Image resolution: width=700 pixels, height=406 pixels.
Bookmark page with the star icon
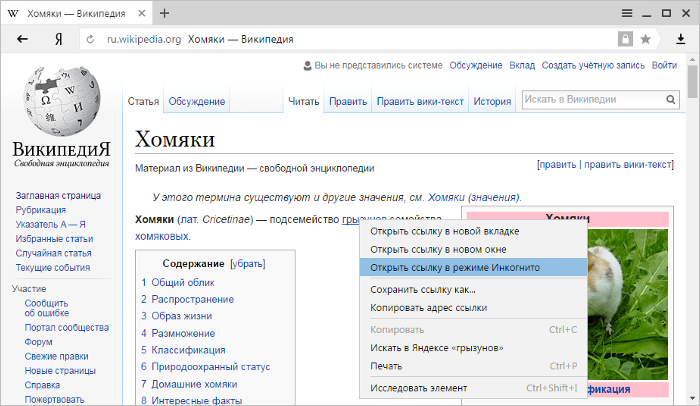click(x=645, y=39)
